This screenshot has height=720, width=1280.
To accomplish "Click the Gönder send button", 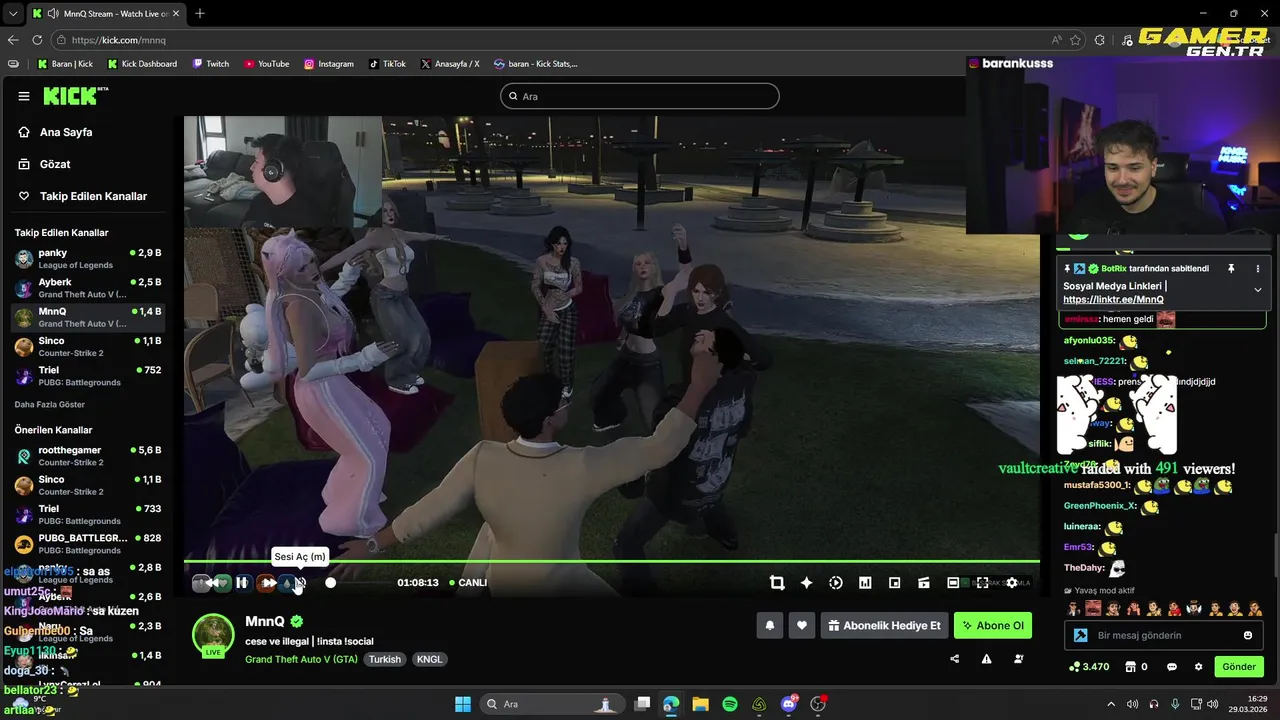I will tap(1239, 666).
